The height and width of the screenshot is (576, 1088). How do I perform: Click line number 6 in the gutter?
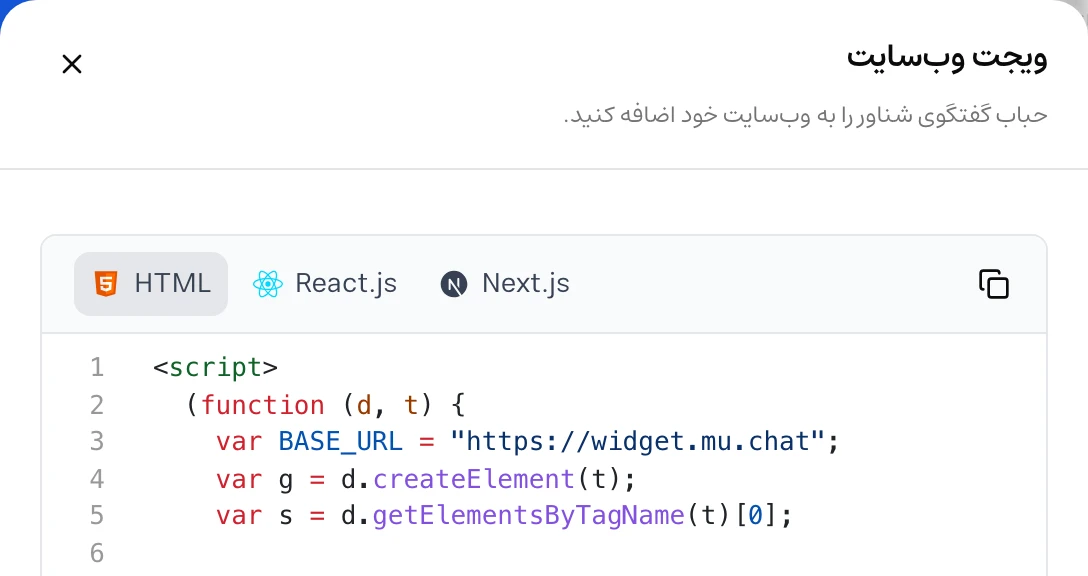(x=97, y=553)
